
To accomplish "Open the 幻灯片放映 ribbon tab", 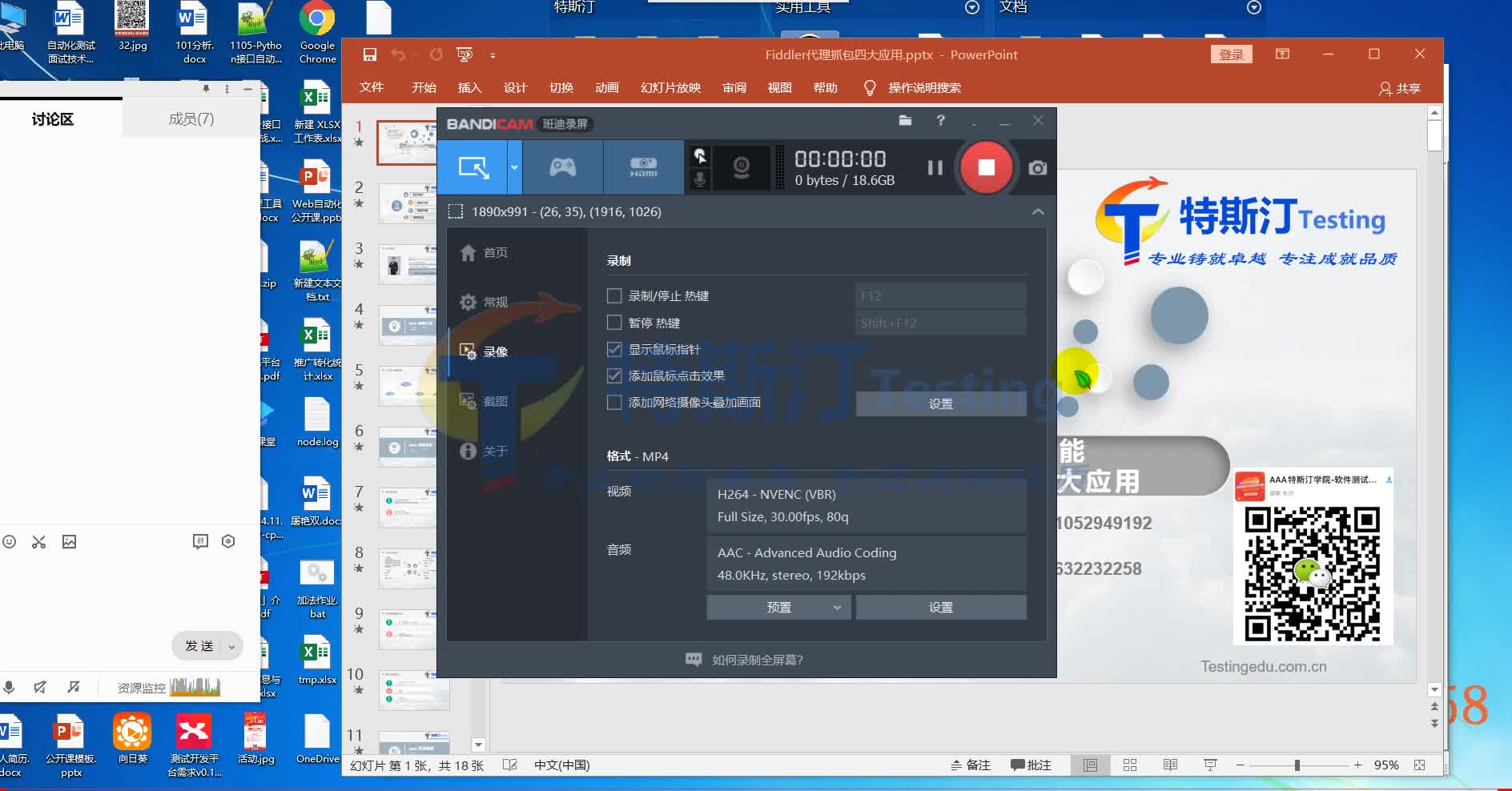I will pyautogui.click(x=670, y=87).
